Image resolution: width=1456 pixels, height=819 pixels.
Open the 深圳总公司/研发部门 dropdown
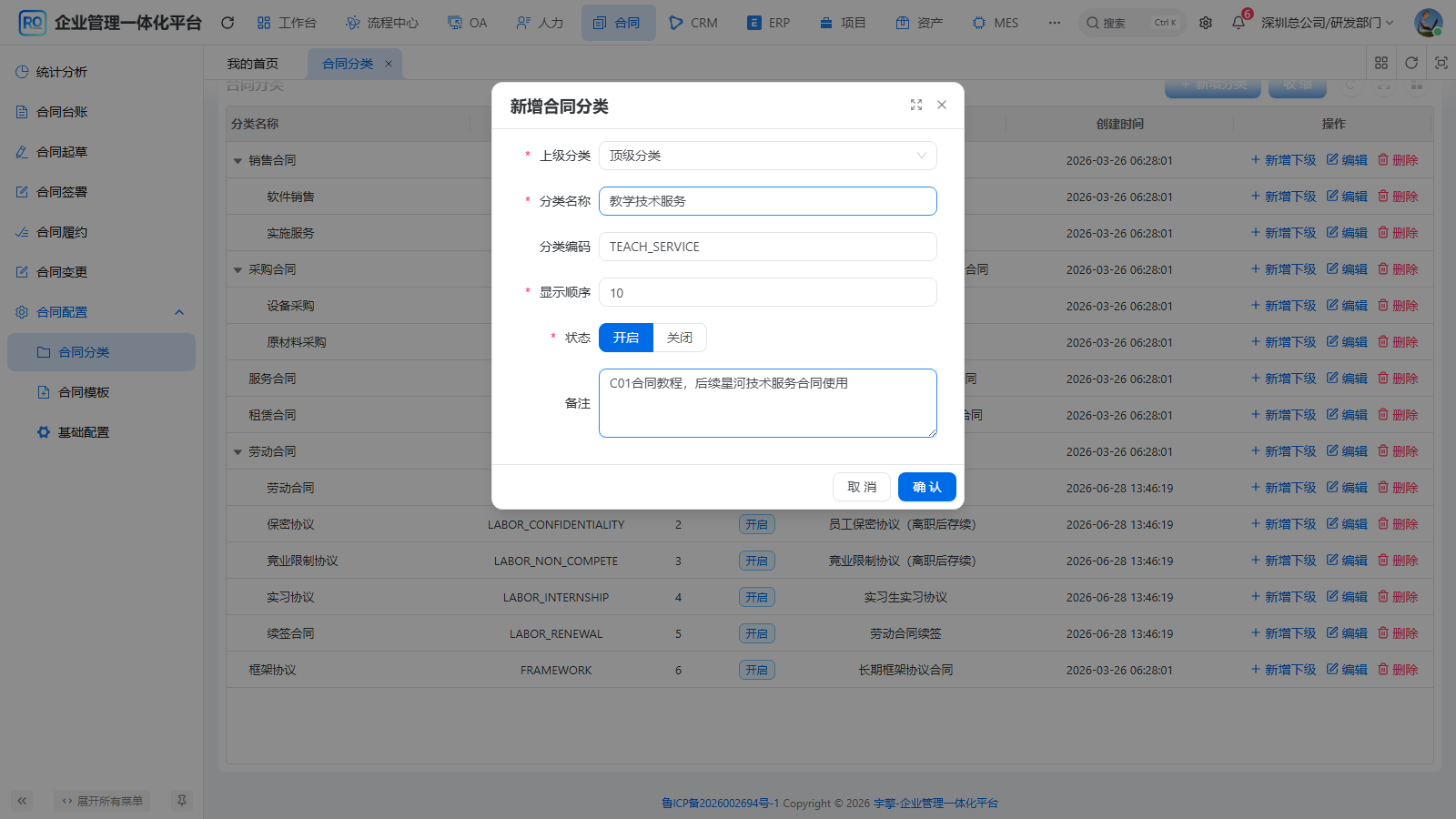1328,23
